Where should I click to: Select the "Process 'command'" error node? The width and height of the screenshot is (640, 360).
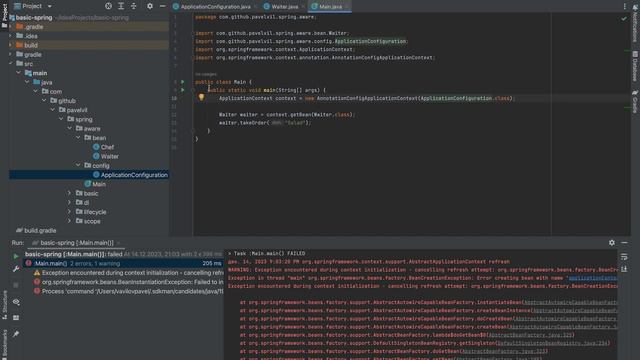tap(128, 291)
